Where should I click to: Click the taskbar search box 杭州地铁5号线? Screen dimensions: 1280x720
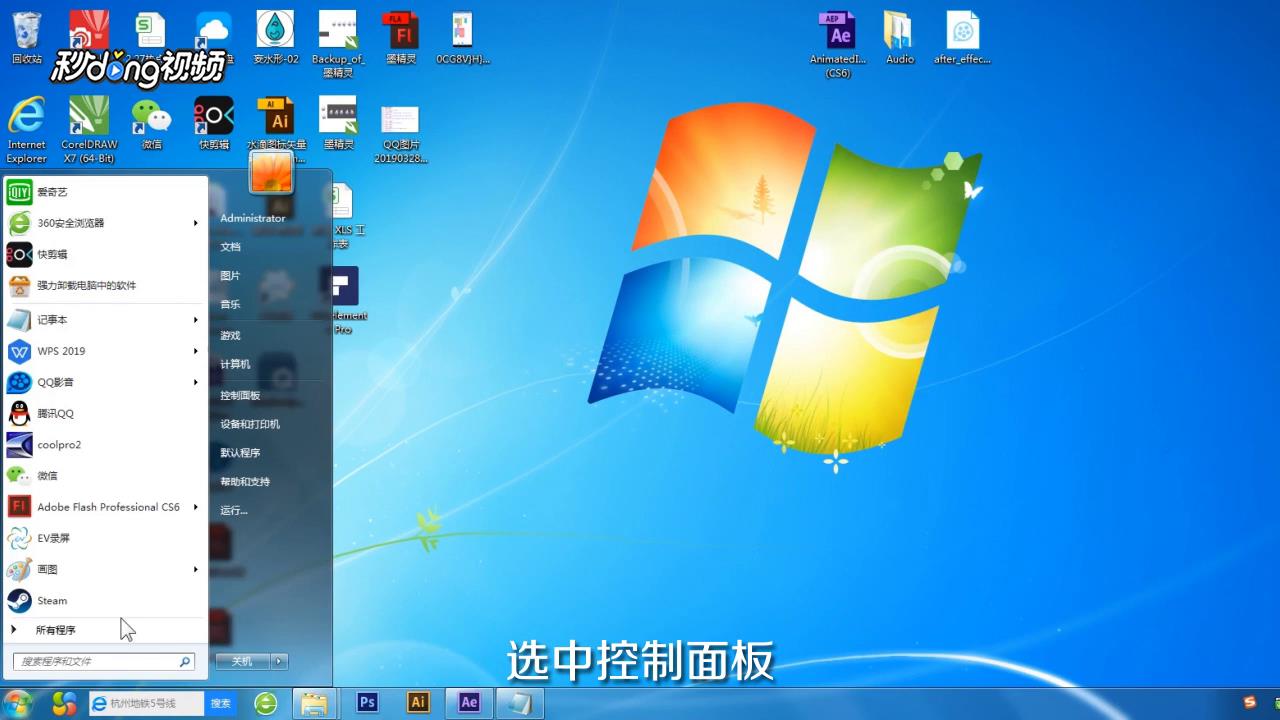point(147,704)
